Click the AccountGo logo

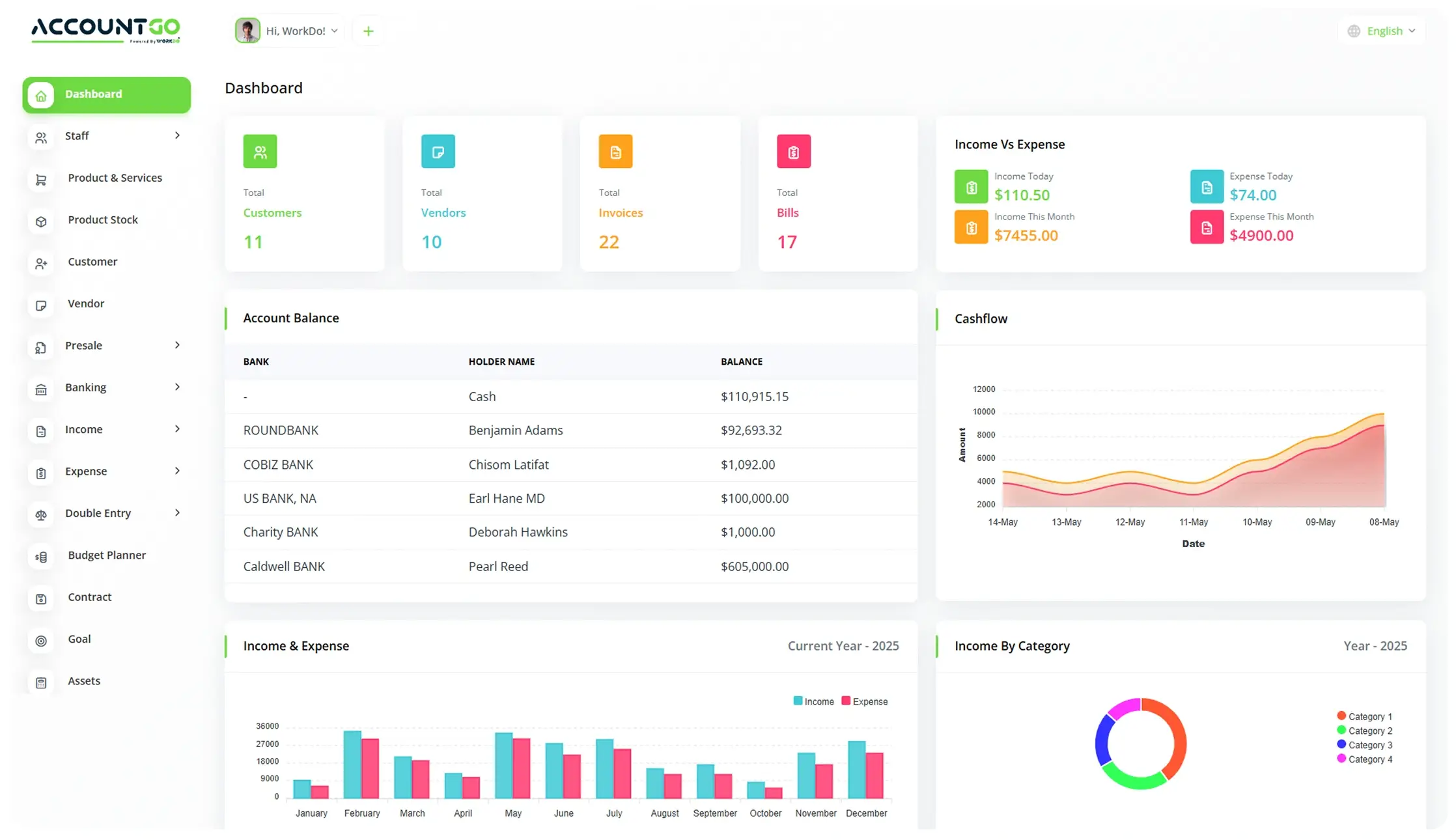coord(105,30)
